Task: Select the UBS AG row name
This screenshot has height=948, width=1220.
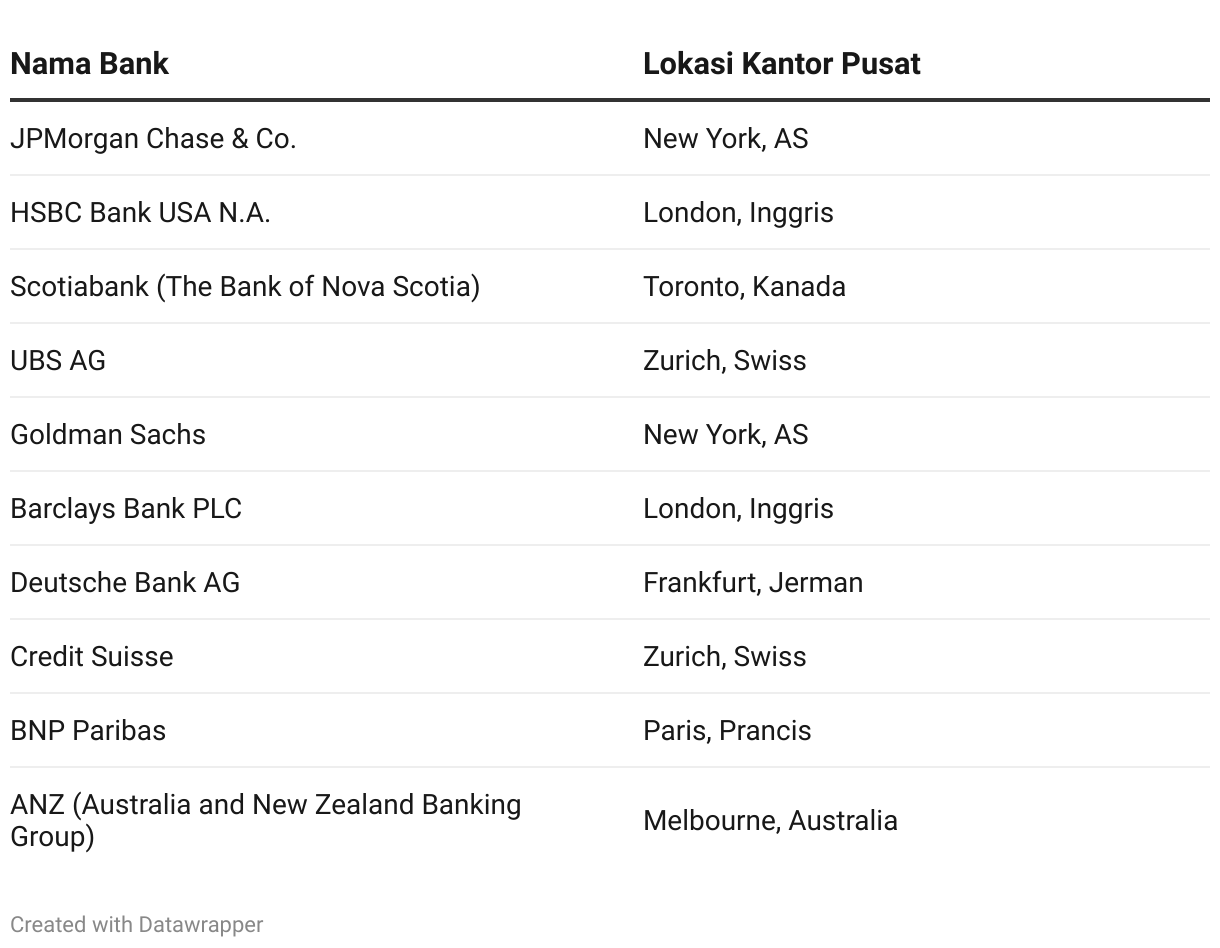Action: click(58, 360)
